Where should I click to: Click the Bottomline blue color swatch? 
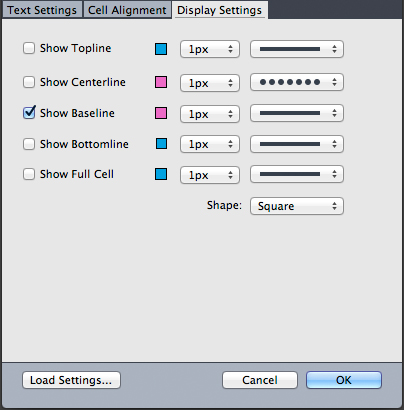click(162, 144)
